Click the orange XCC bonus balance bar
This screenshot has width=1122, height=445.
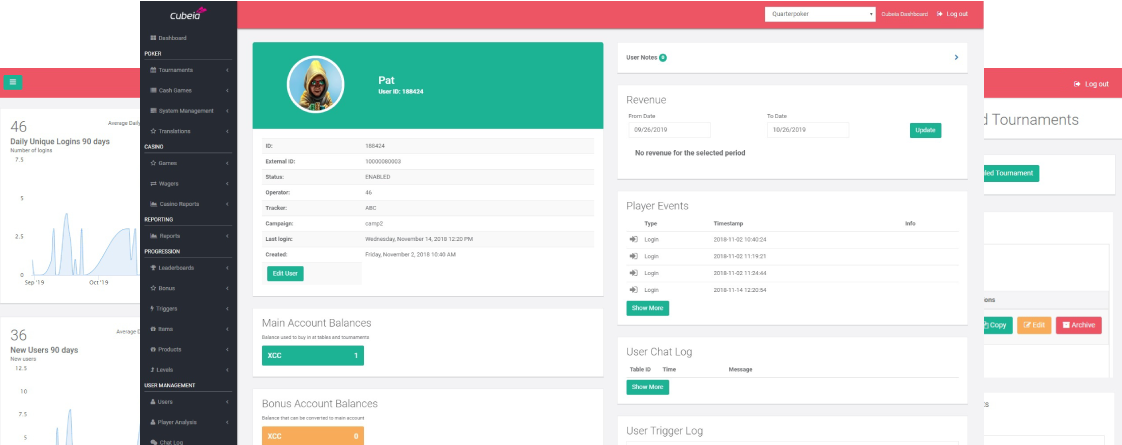pyautogui.click(x=313, y=436)
